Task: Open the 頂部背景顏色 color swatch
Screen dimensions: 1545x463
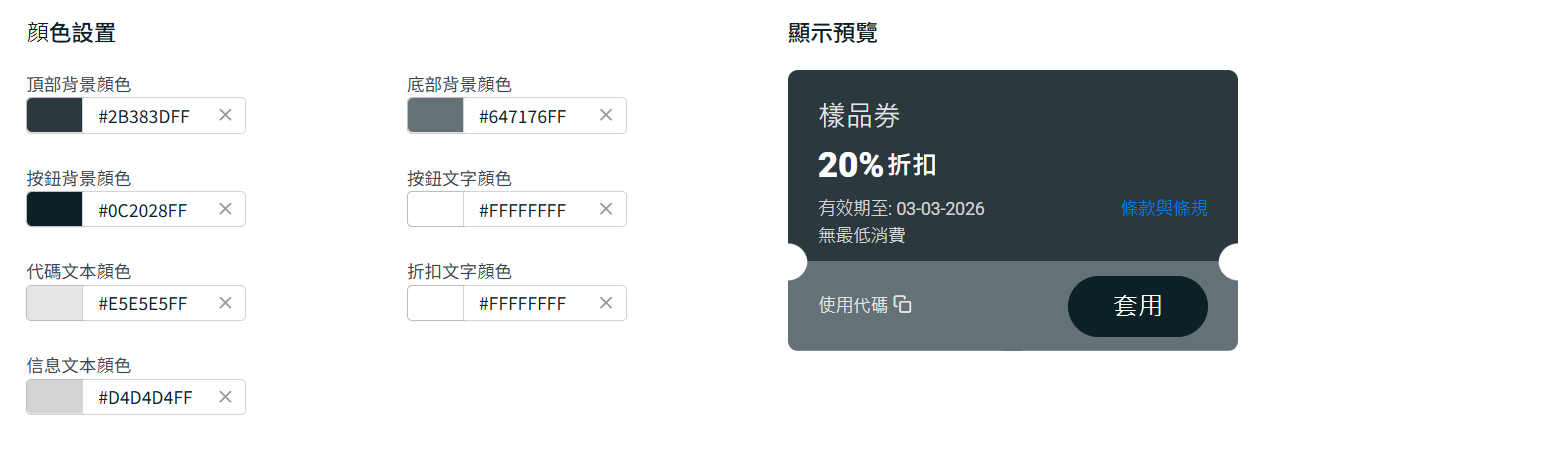Action: coord(55,116)
